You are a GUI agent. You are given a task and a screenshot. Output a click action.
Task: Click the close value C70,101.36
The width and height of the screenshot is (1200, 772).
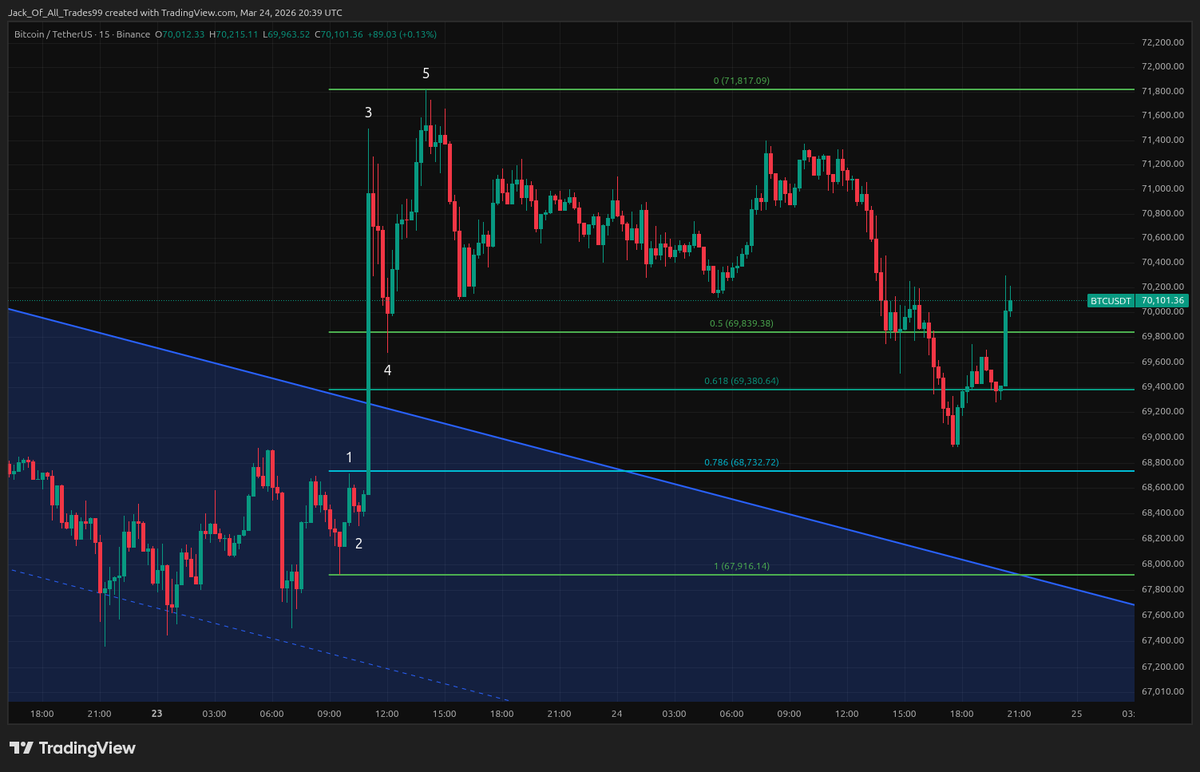click(x=341, y=34)
